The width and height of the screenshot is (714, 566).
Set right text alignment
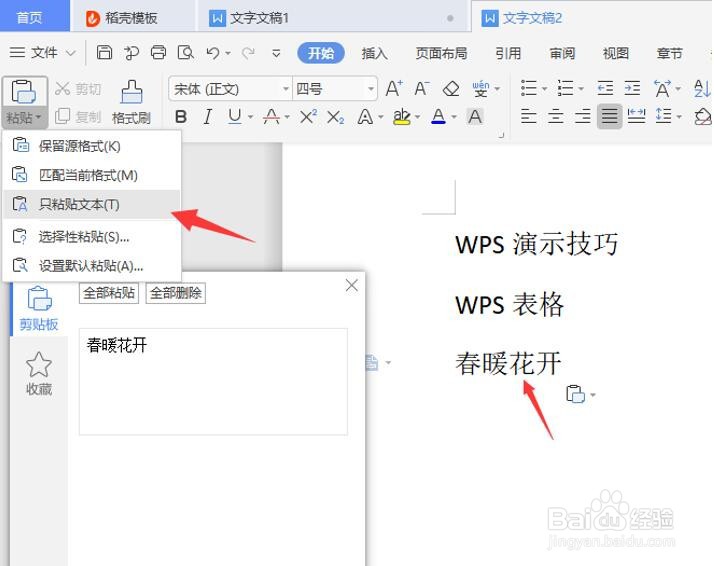pyautogui.click(x=583, y=117)
